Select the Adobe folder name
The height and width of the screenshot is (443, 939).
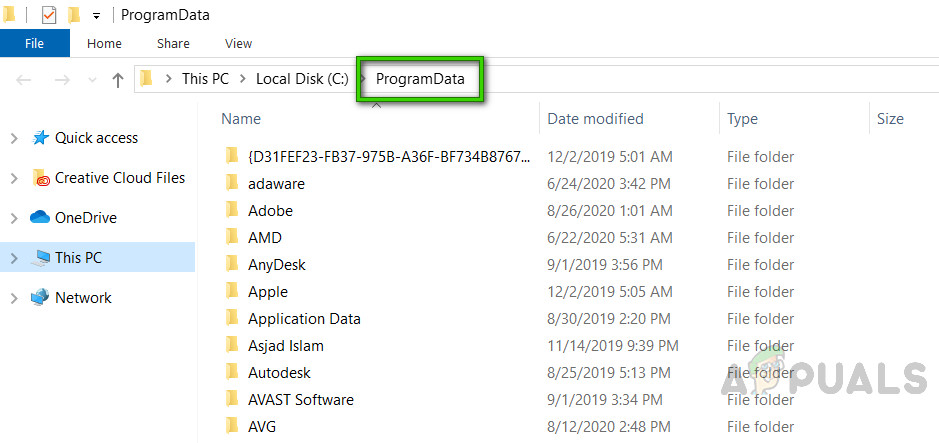pyautogui.click(x=270, y=211)
